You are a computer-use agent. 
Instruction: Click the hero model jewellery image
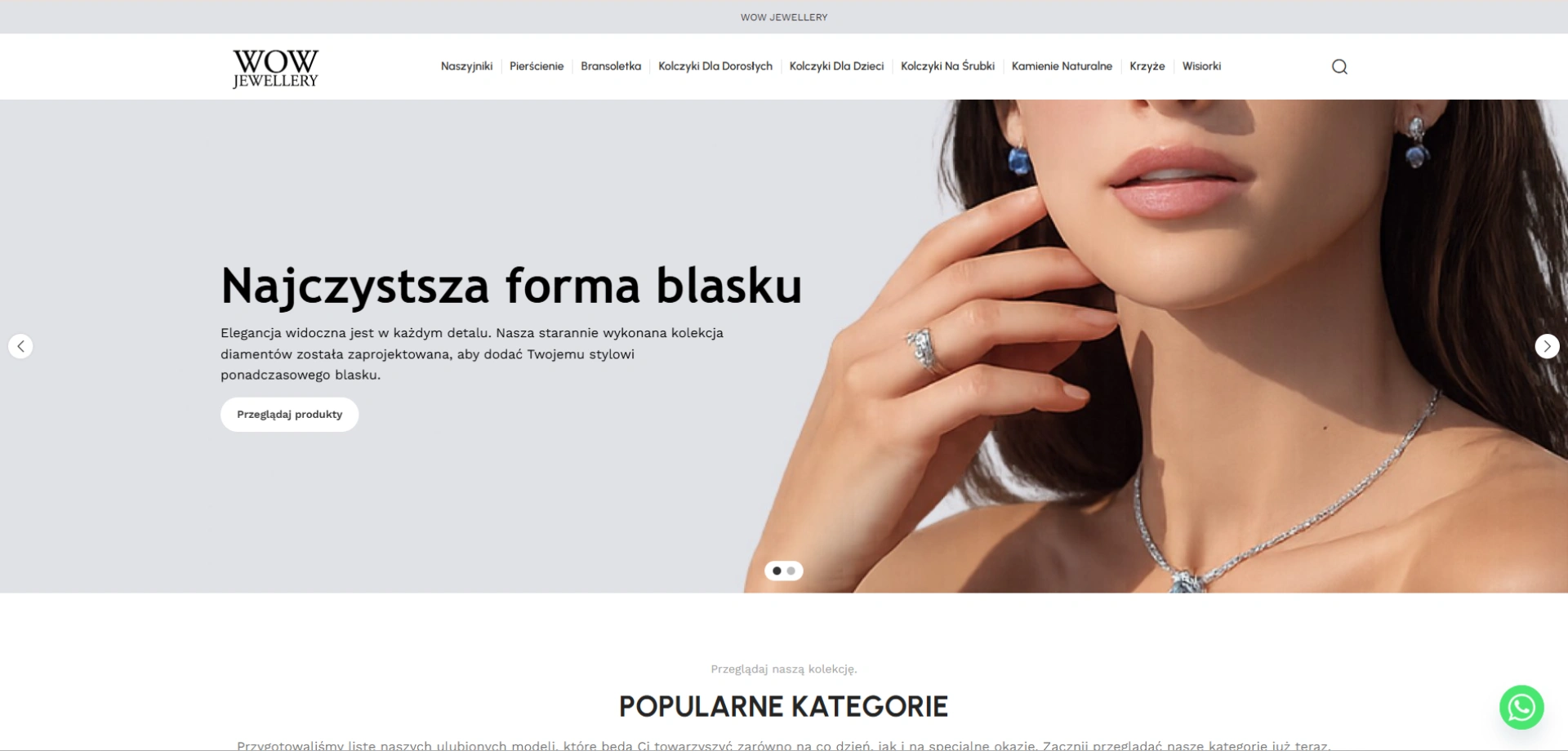pyautogui.click(x=1156, y=346)
